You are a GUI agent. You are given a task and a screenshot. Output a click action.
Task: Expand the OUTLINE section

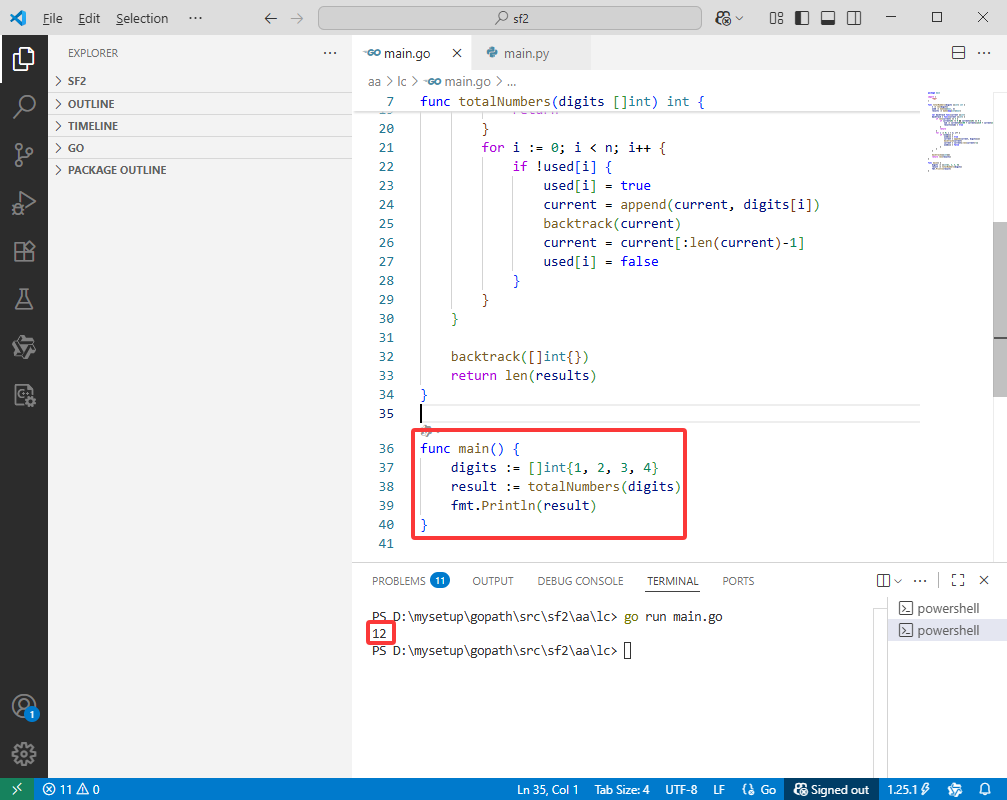[200, 104]
